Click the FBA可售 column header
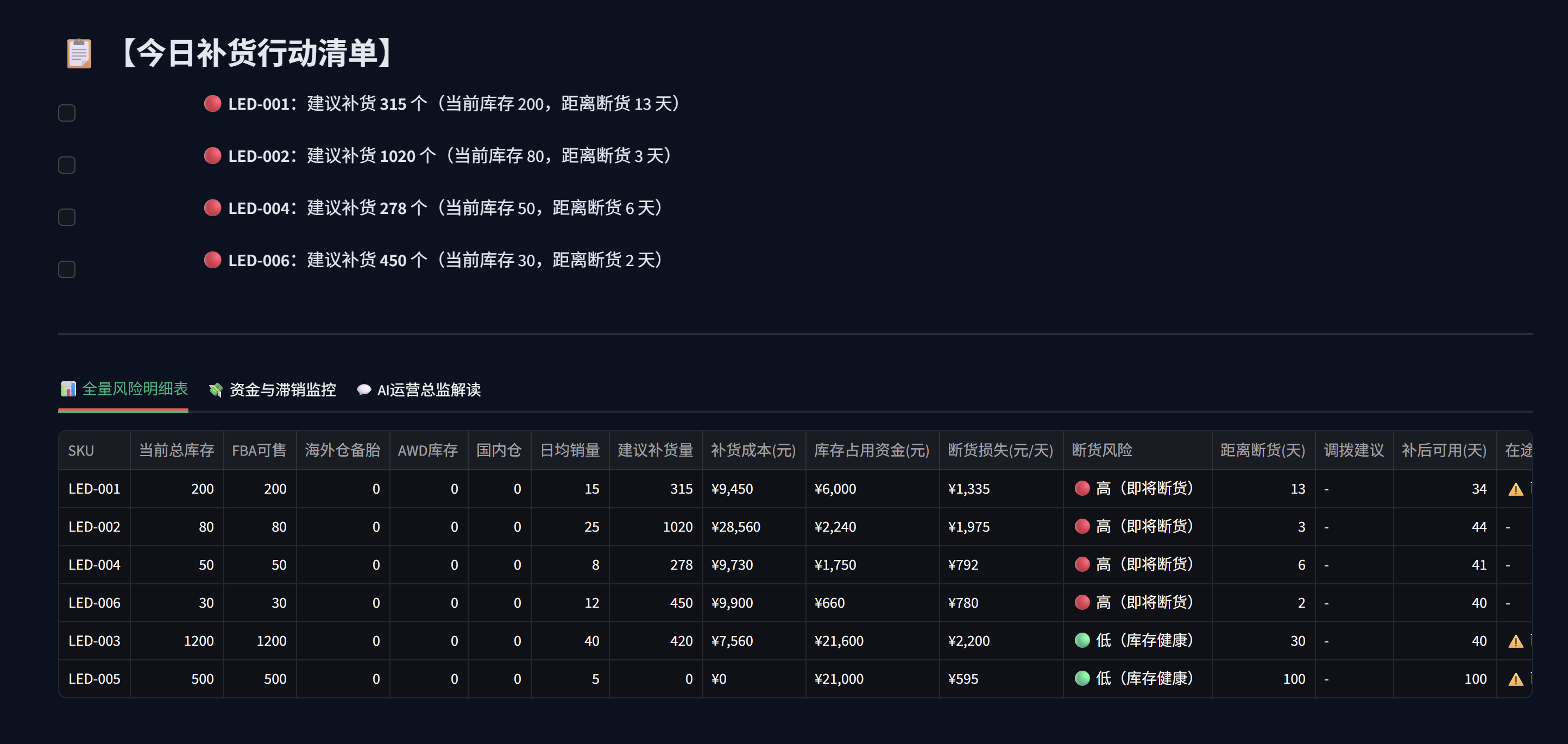The width and height of the screenshot is (1568, 744). coord(259,451)
